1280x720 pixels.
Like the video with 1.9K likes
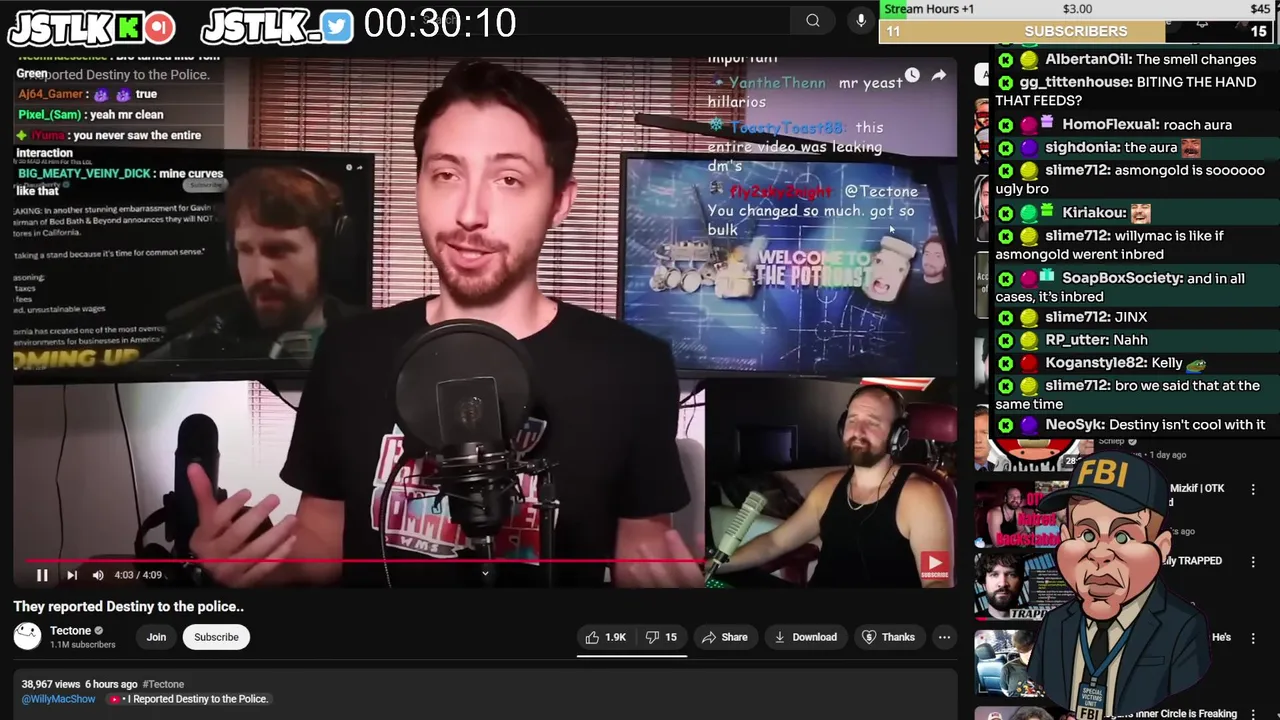(605, 637)
